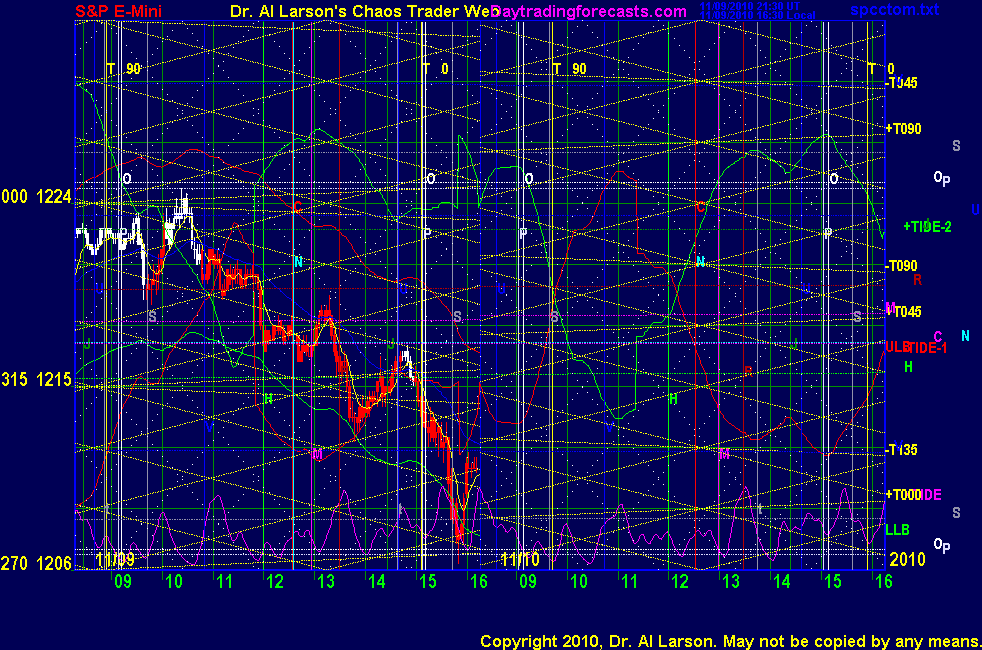Select the red "ULB" label
This screenshot has width=982, height=650.
[x=897, y=346]
